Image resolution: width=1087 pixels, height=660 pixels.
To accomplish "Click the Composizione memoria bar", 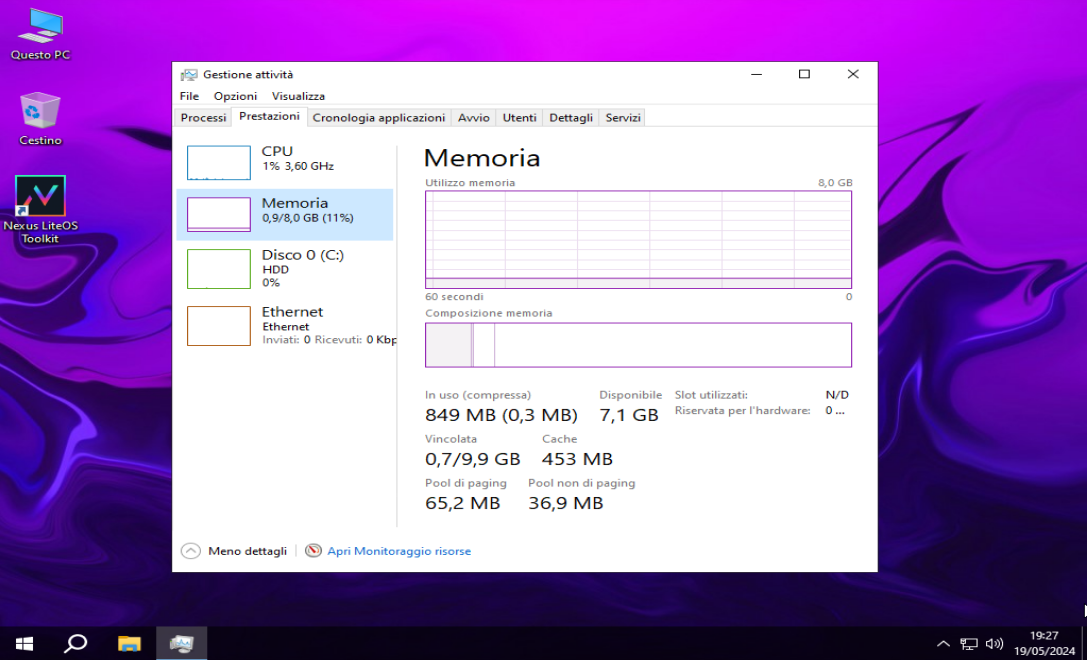I will [638, 345].
